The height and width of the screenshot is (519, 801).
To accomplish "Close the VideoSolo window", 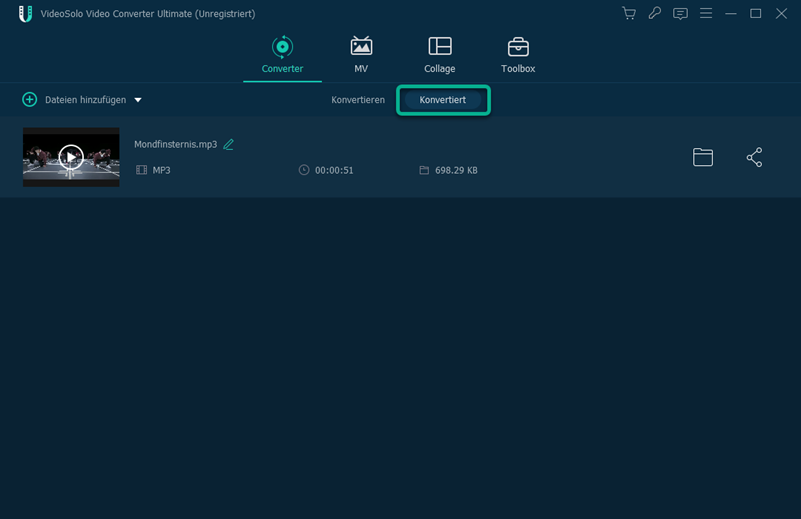I will 781,14.
